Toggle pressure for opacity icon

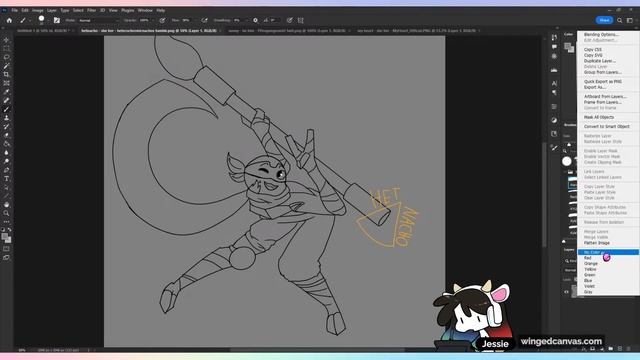(x=162, y=20)
